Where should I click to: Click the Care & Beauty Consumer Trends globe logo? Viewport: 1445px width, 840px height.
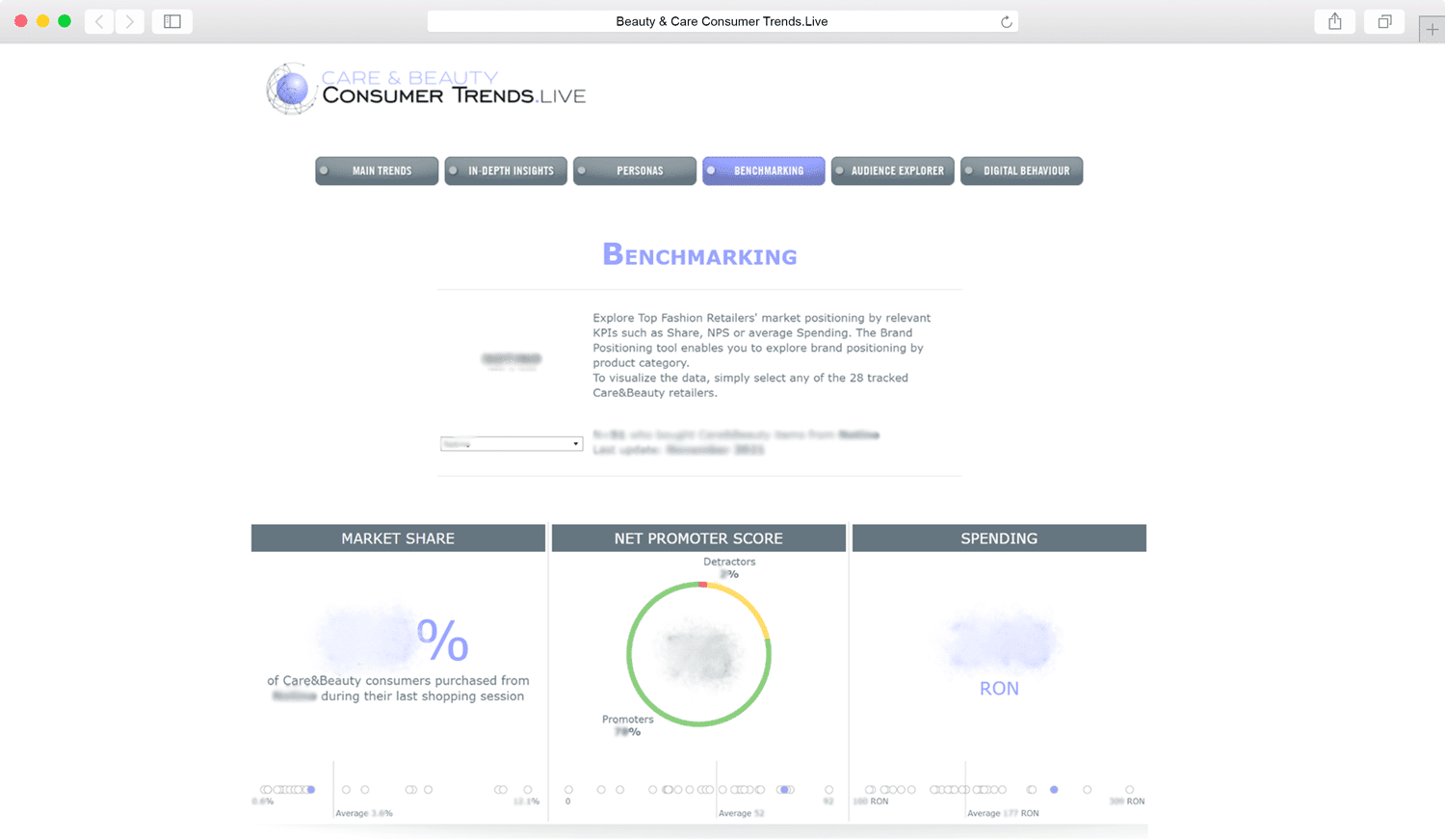tap(291, 89)
